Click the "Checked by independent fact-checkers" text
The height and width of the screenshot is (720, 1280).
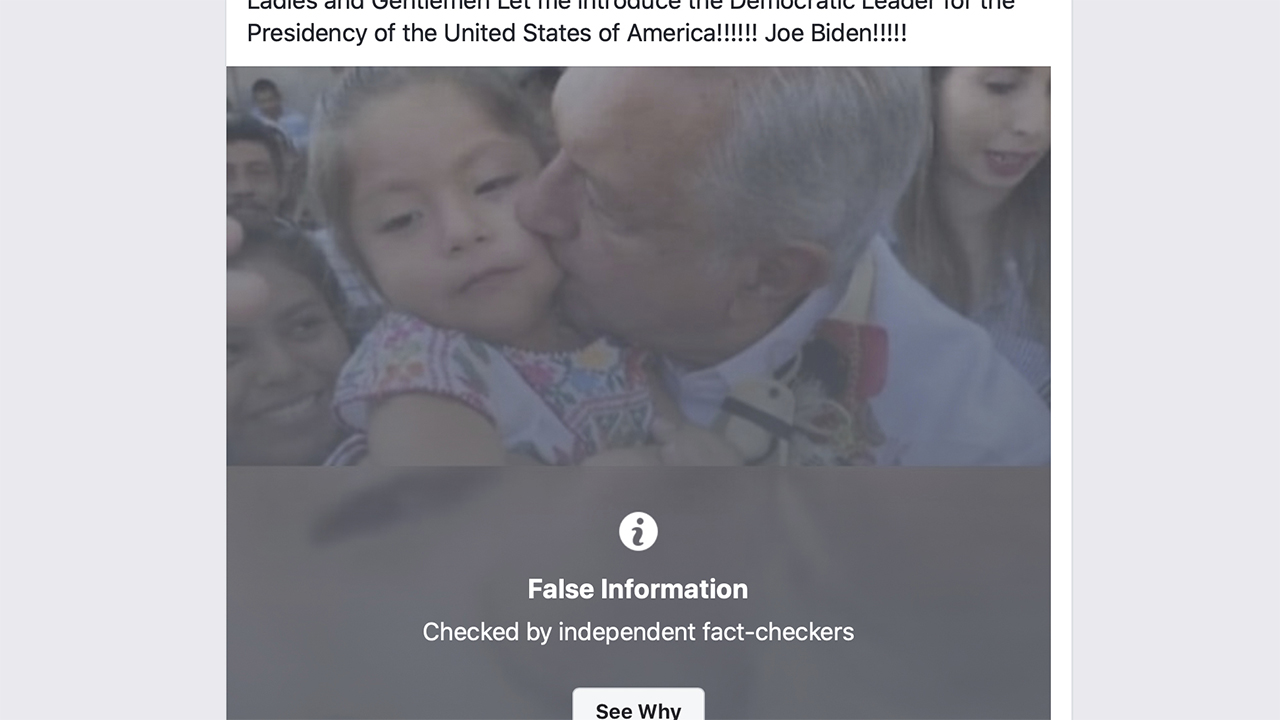coord(638,632)
